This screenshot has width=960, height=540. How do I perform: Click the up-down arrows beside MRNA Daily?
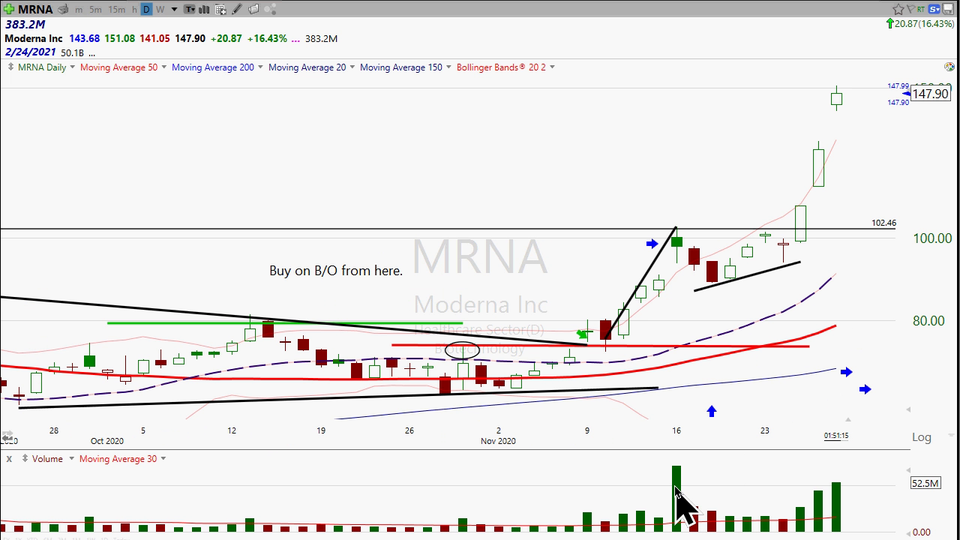point(10,67)
